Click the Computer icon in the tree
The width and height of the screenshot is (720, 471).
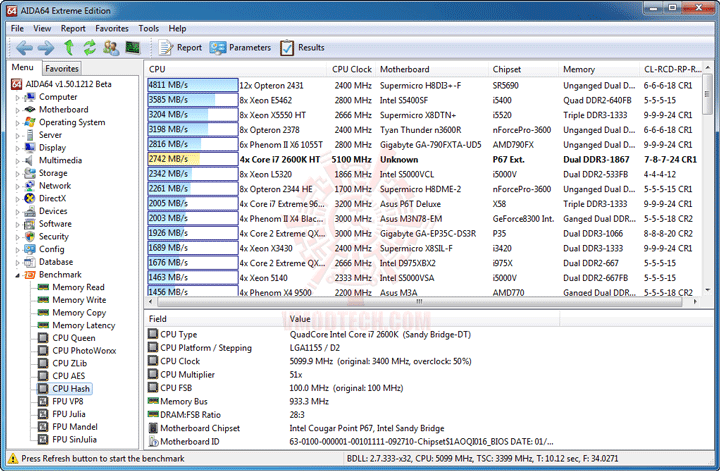coord(30,97)
